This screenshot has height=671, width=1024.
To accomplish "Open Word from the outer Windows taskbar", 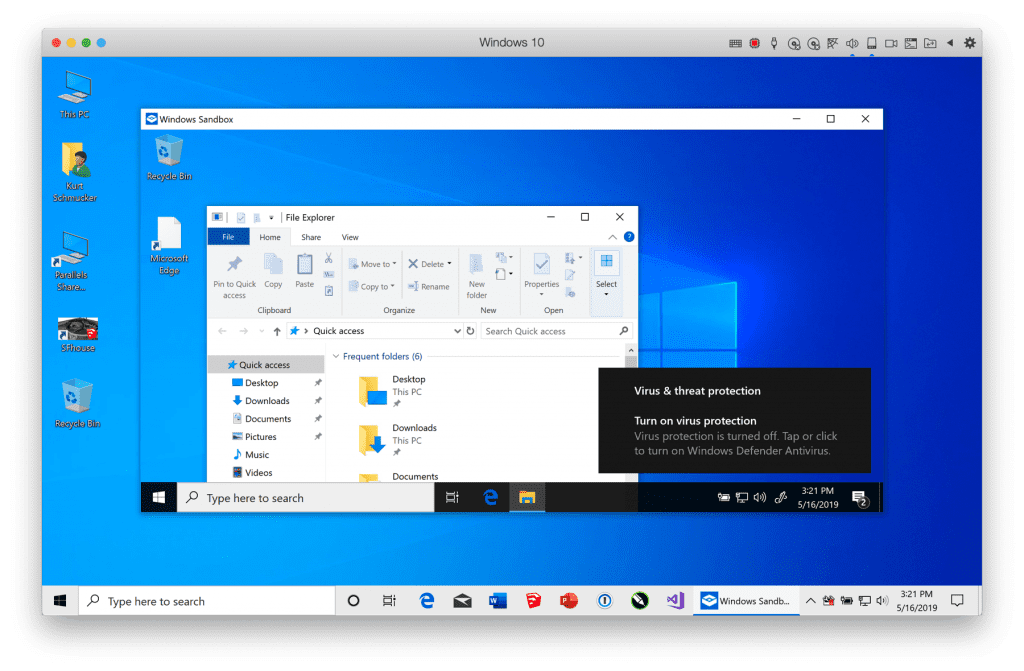I will (x=498, y=600).
